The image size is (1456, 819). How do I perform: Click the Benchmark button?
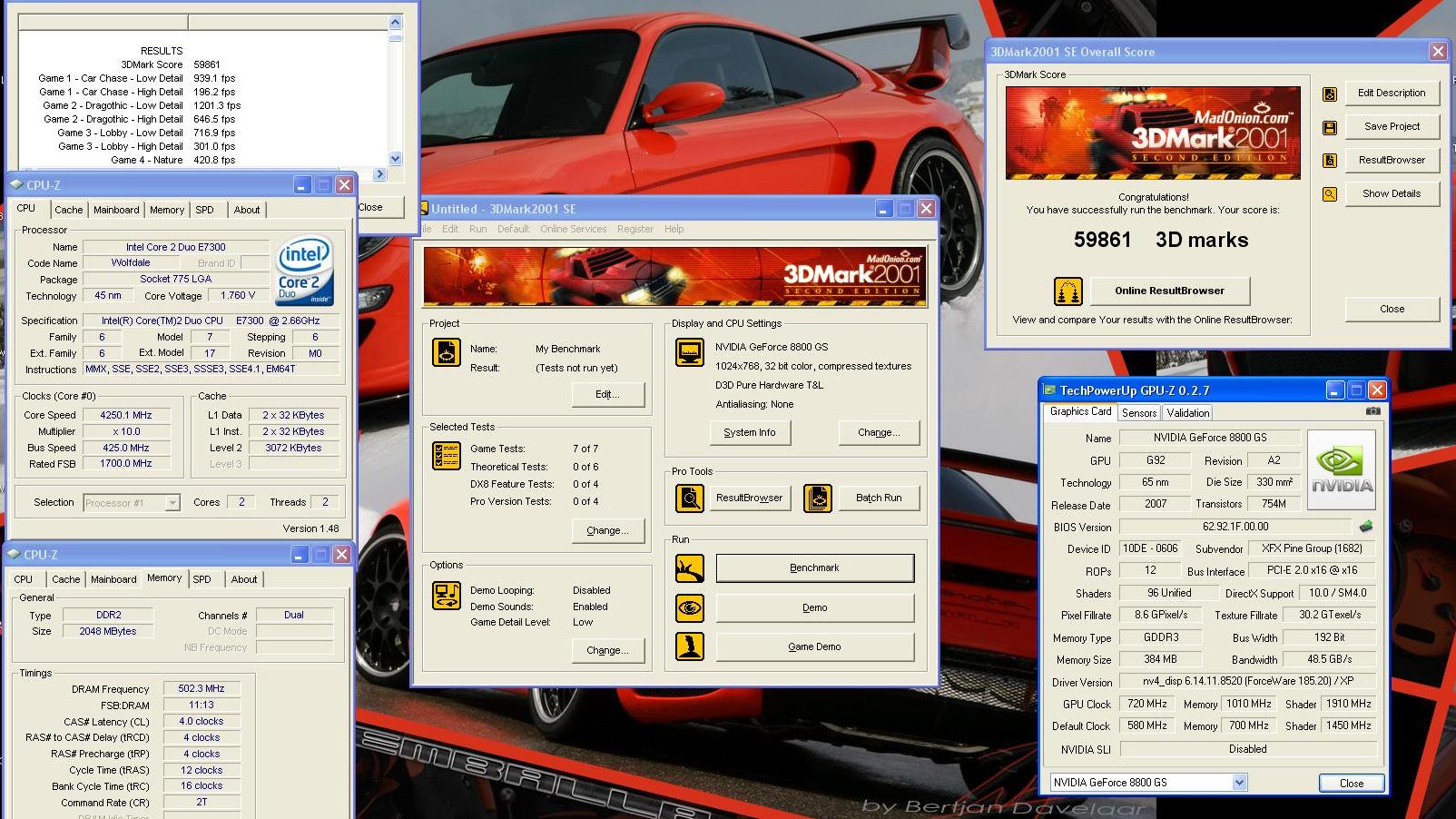pos(814,568)
